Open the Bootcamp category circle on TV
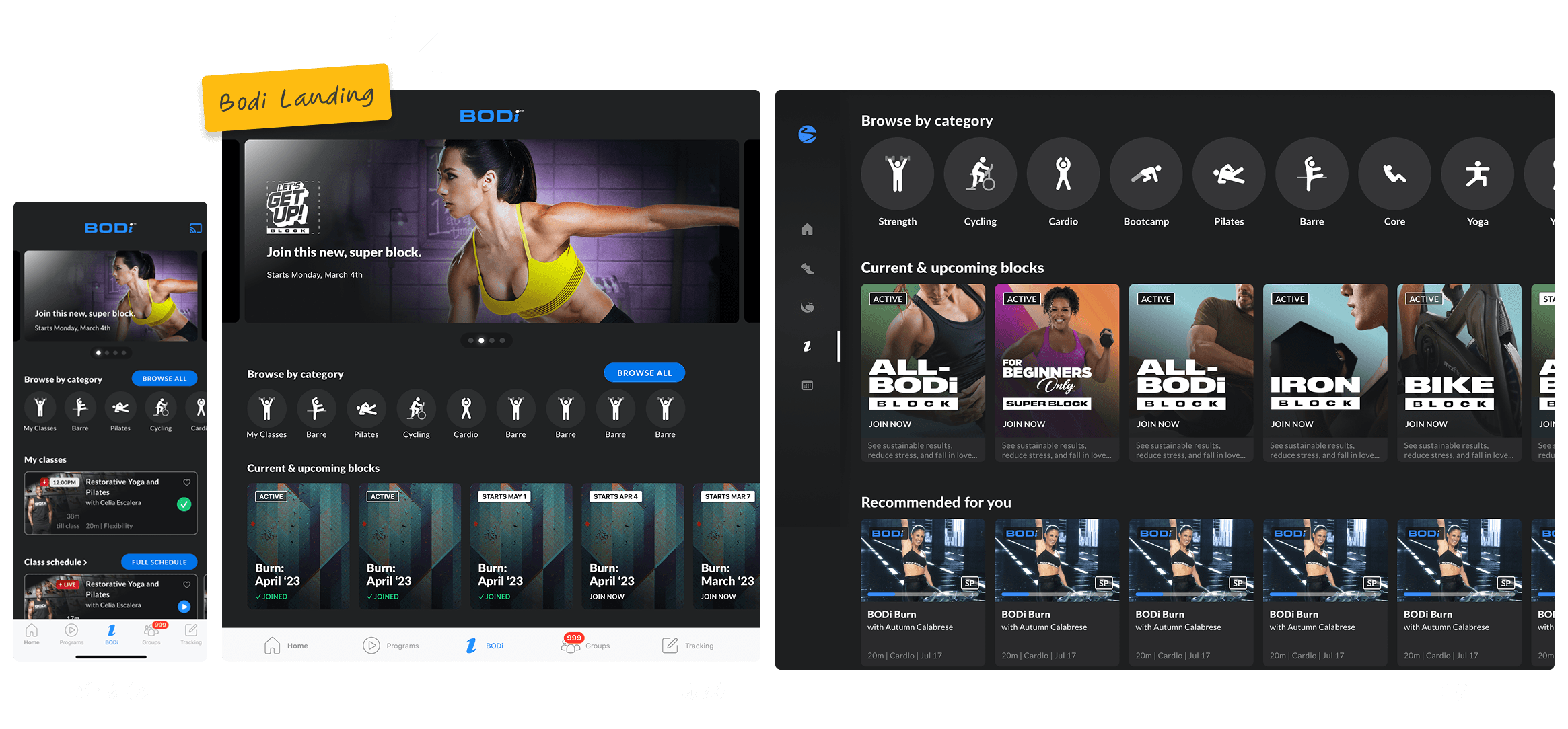The width and height of the screenshot is (1568, 729). coord(1145,174)
